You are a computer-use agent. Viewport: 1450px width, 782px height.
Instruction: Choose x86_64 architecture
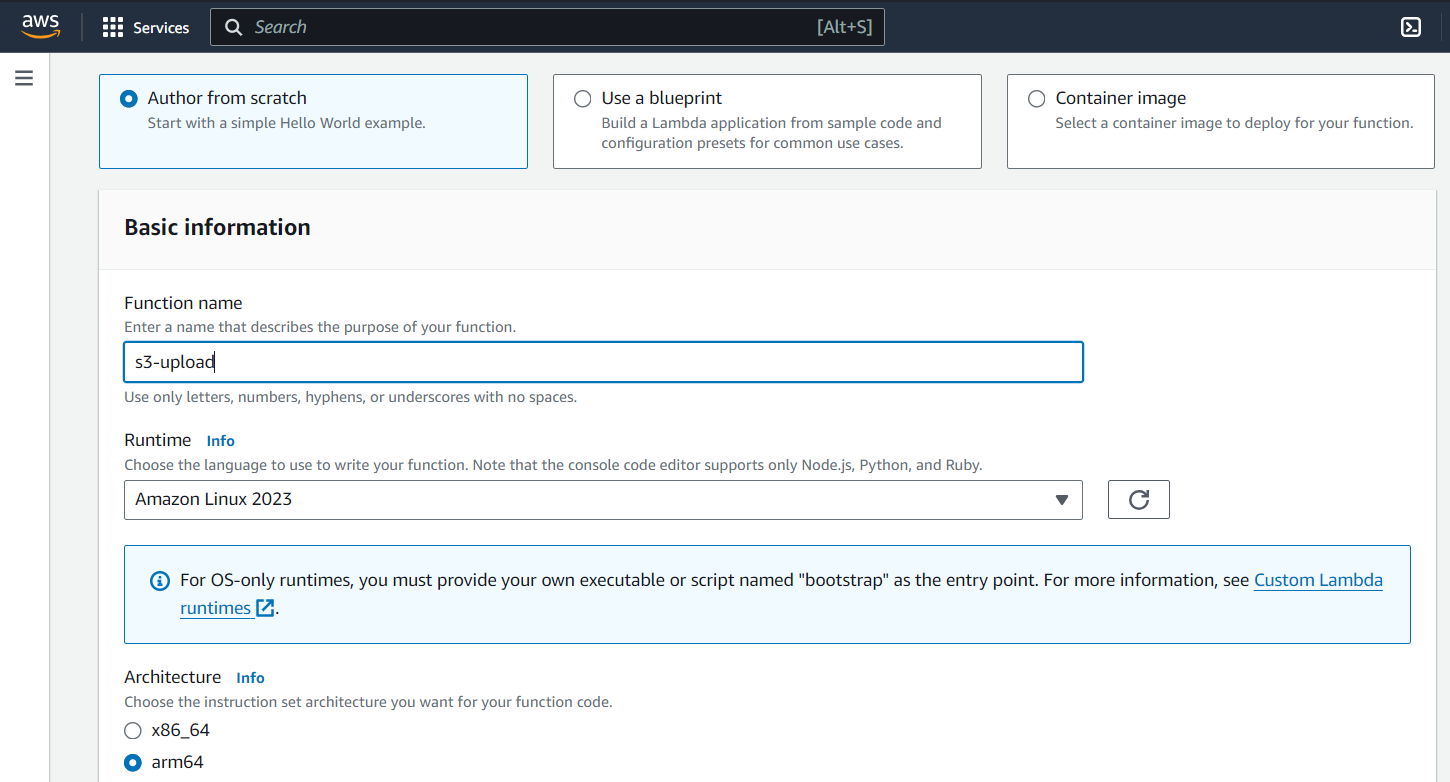[133, 731]
